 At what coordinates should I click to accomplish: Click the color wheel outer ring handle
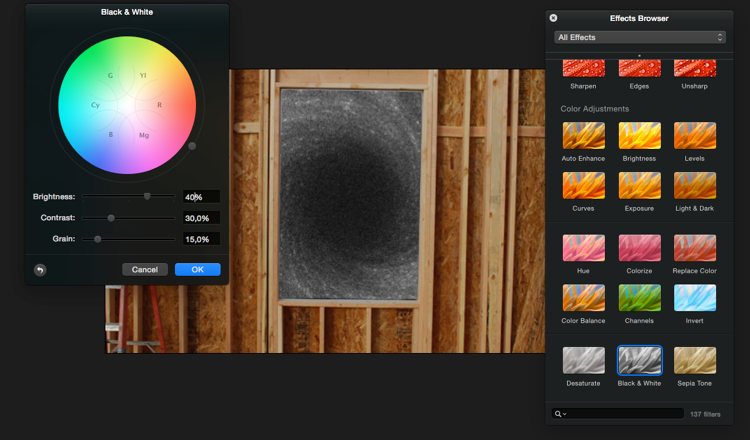(x=192, y=146)
